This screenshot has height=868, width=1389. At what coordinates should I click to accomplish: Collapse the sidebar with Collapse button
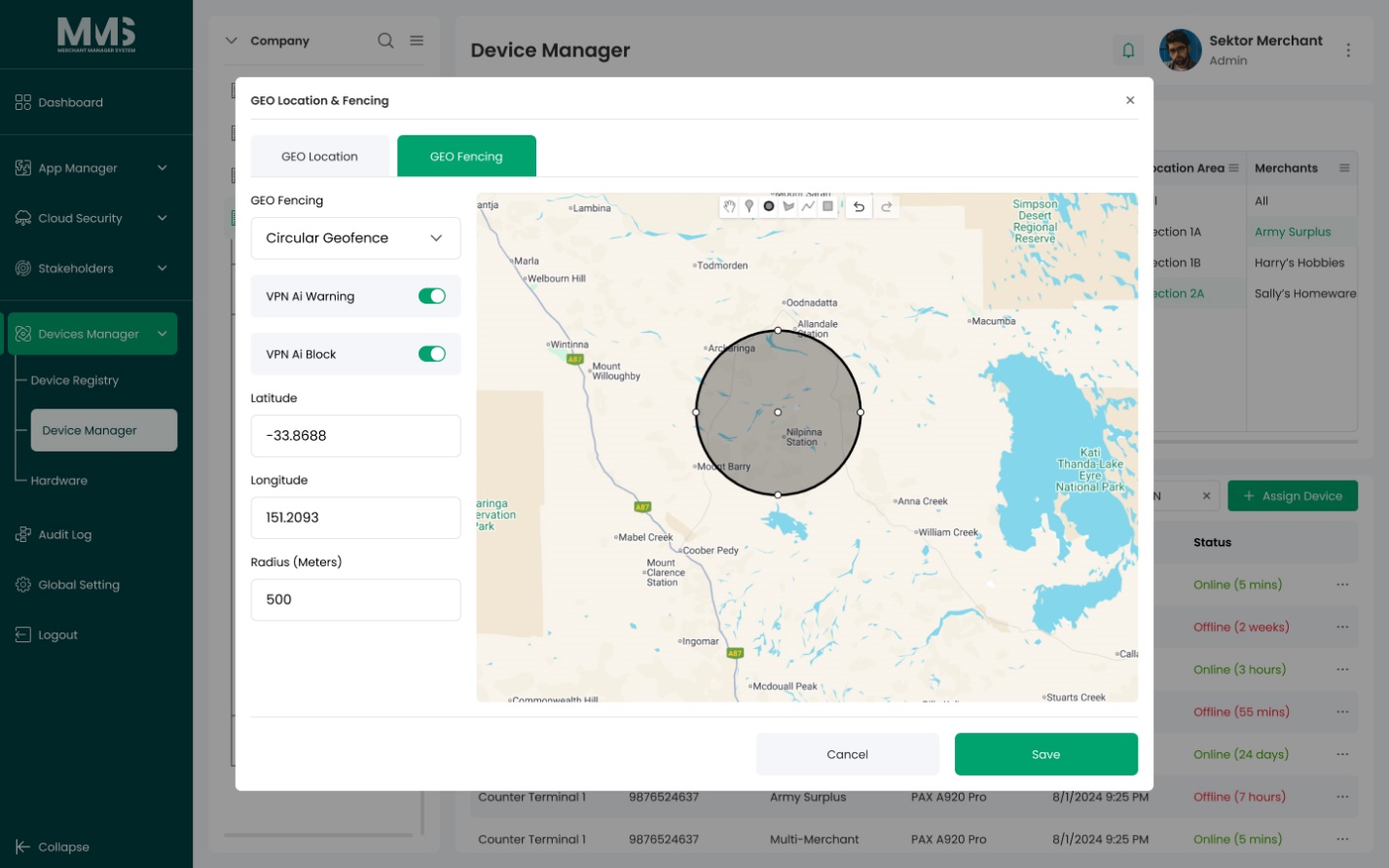click(53, 847)
